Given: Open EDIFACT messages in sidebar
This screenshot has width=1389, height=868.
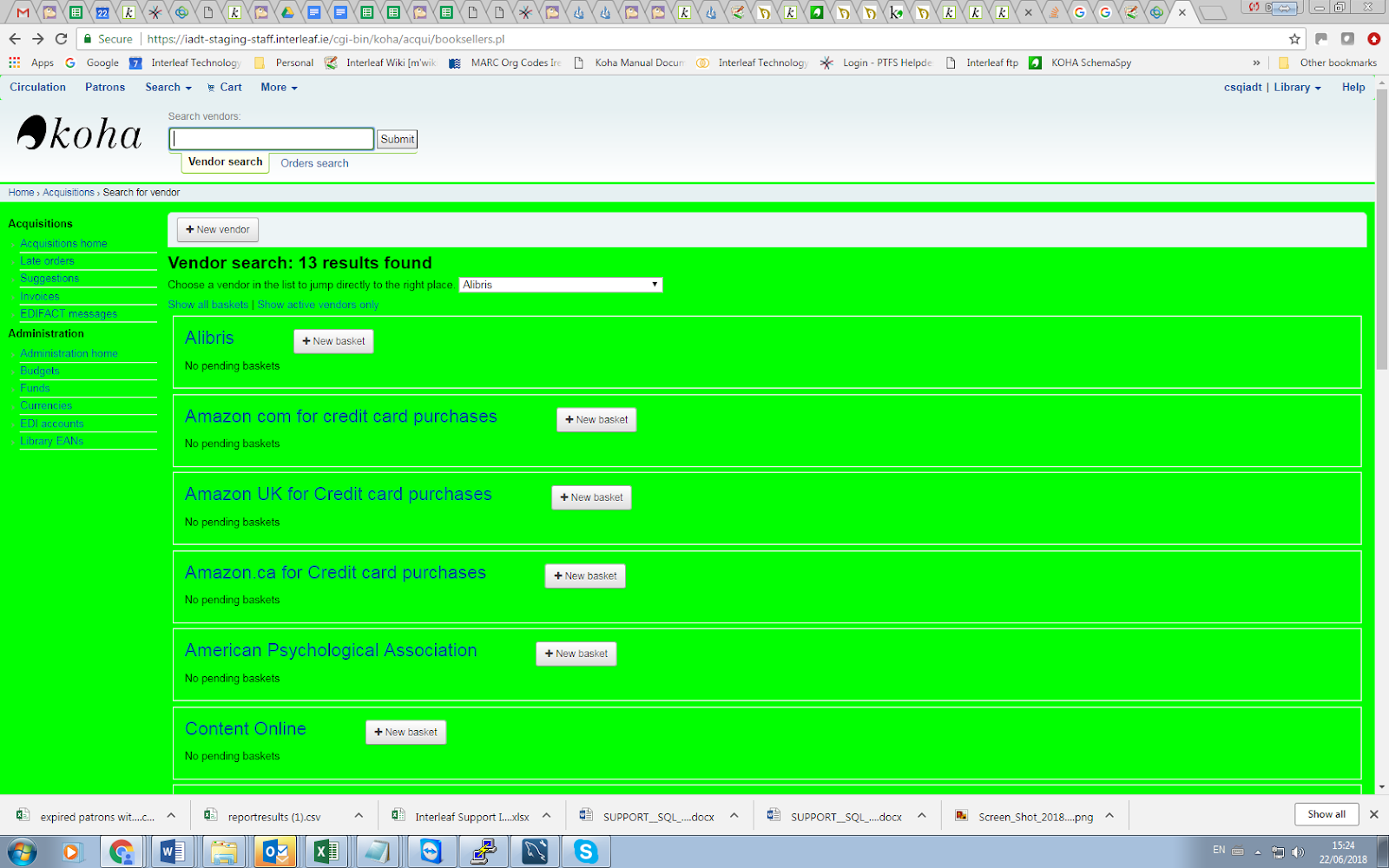Looking at the screenshot, I should pyautogui.click(x=69, y=314).
